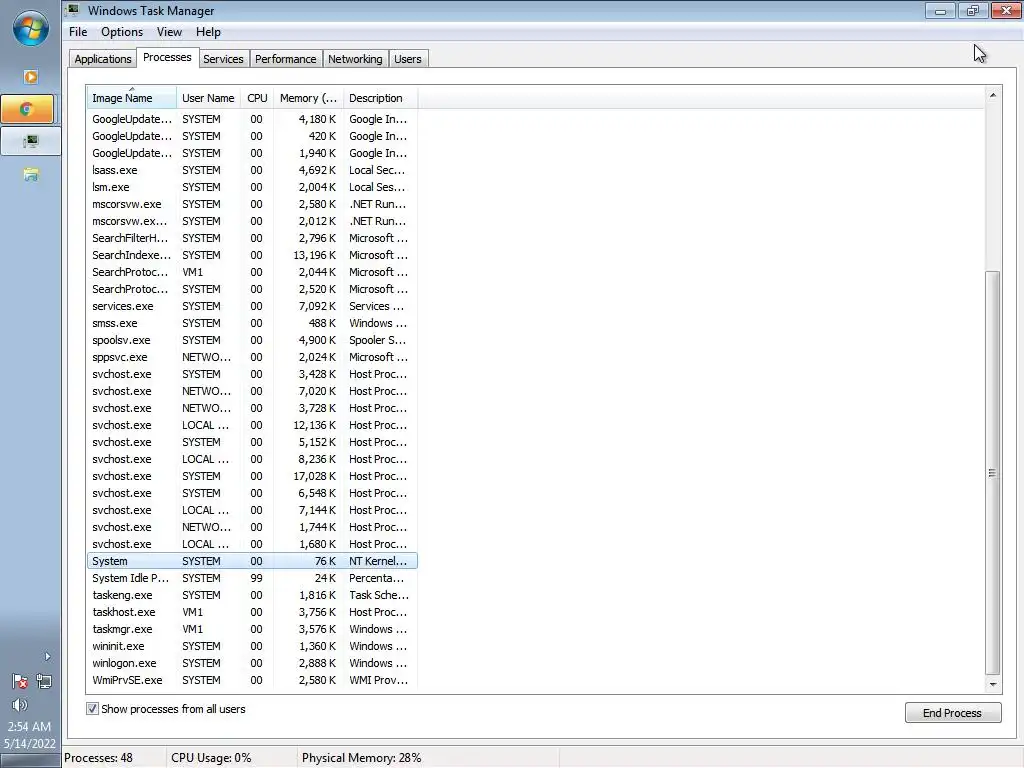Image resolution: width=1024 pixels, height=768 pixels.
Task: Click CPU Usage: 0% status entry
Action: tap(211, 758)
